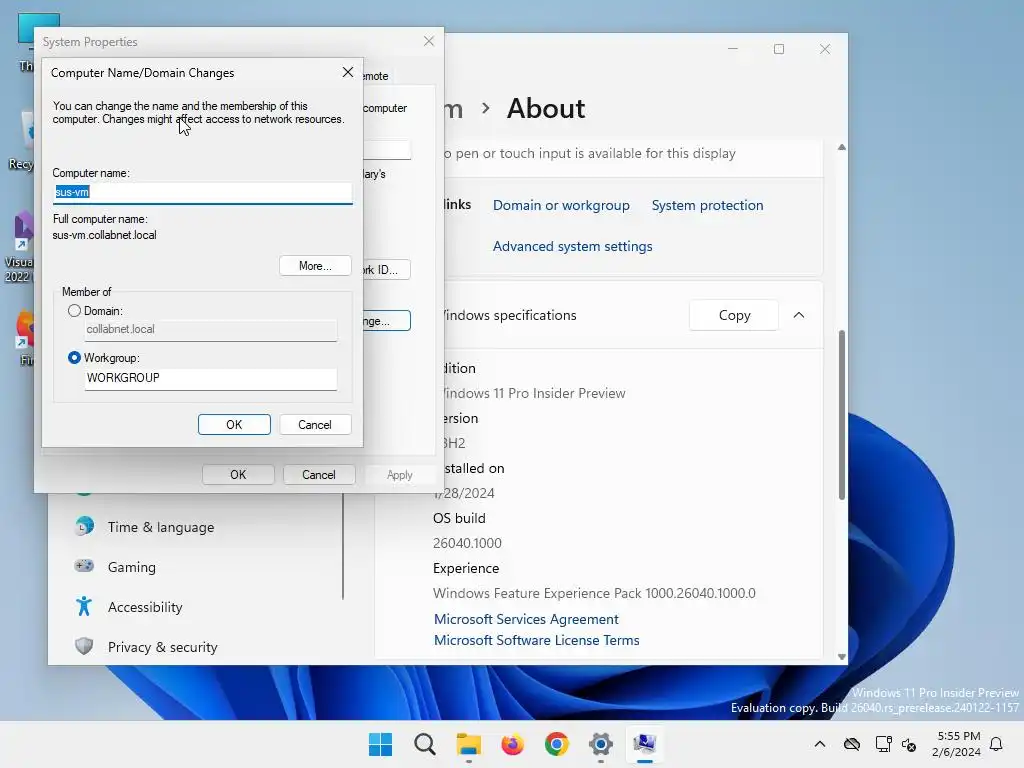Click the Gaming controller icon
The height and width of the screenshot is (768, 1024).
(84, 566)
